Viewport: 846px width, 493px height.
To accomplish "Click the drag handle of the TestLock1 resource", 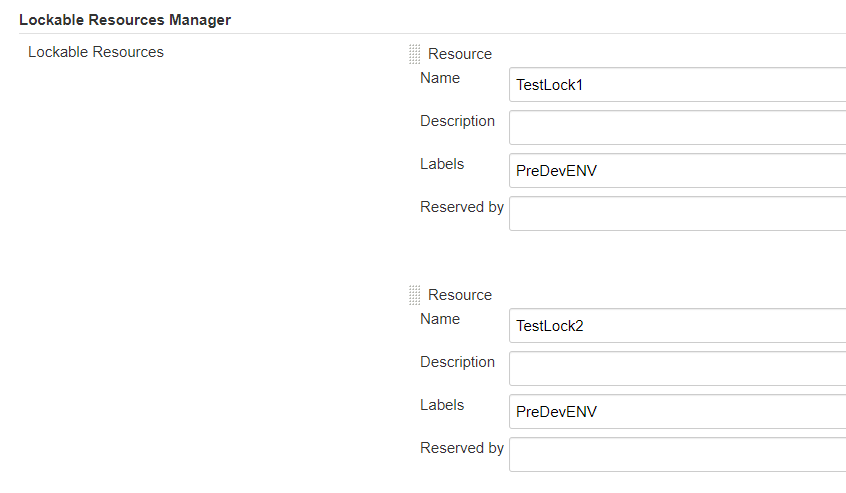I will tap(414, 54).
